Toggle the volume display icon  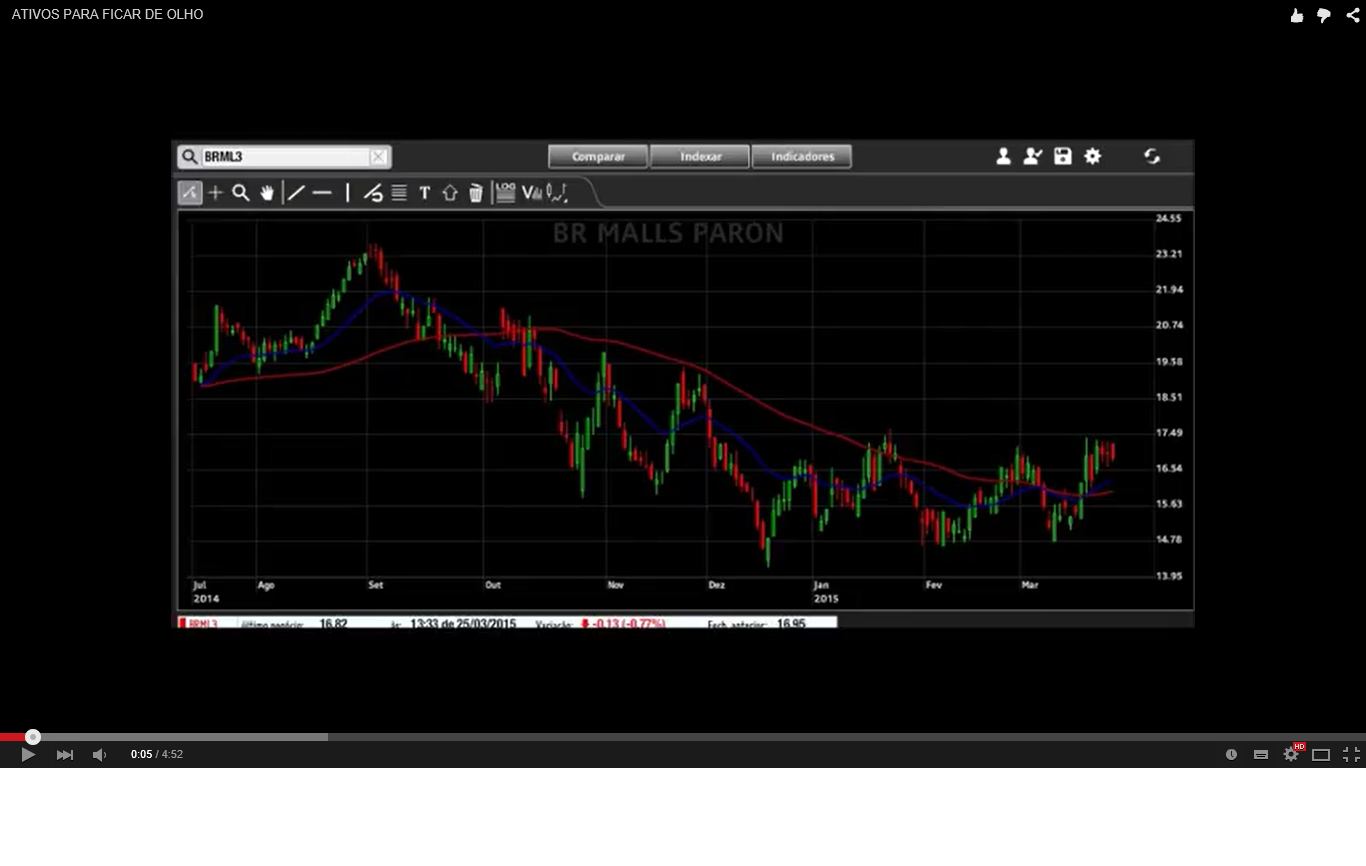[532, 193]
